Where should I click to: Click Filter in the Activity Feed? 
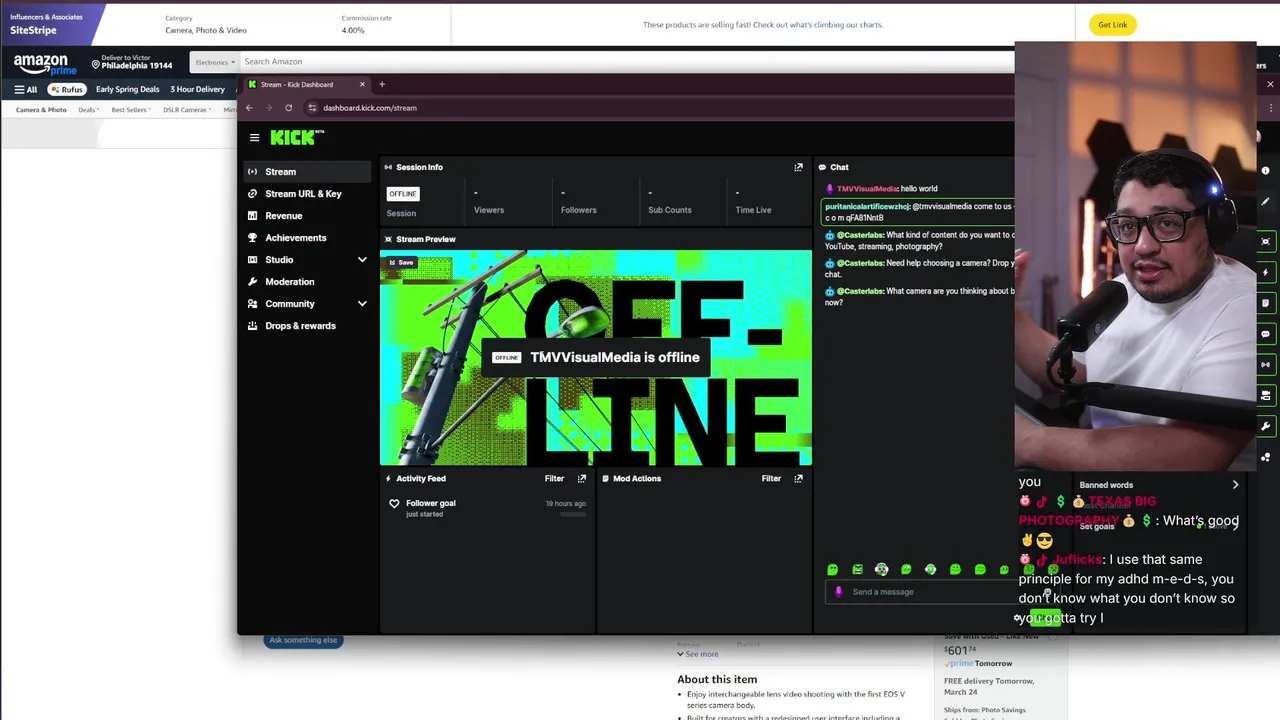(554, 479)
